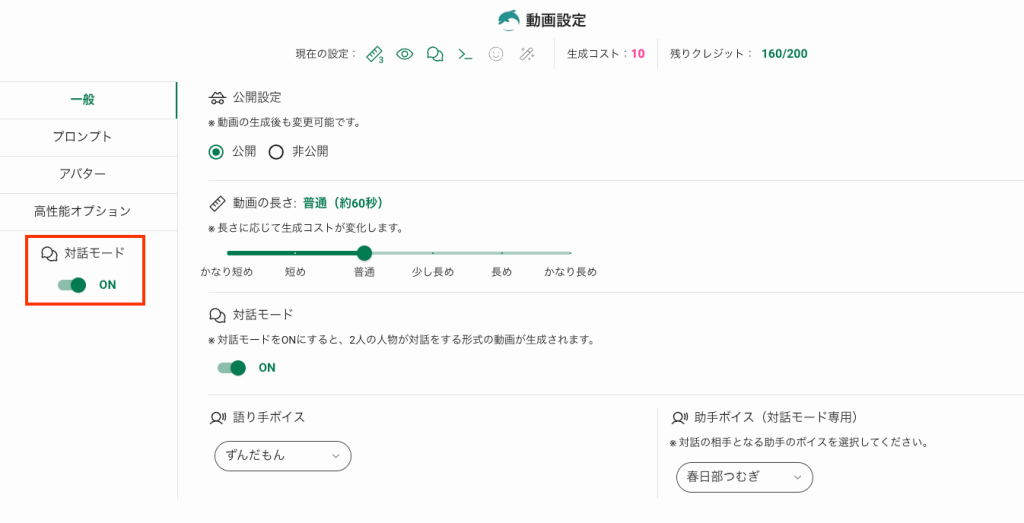Set video length slider to 少し長め
The image size is (1024, 523).
click(x=433, y=253)
